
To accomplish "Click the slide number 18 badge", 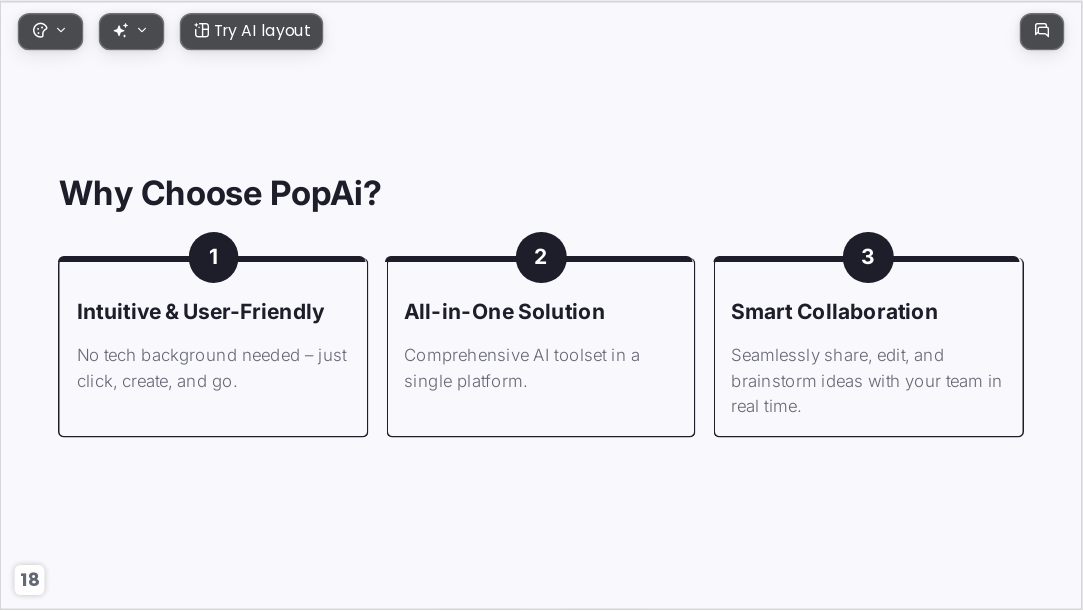I will pos(30,579).
